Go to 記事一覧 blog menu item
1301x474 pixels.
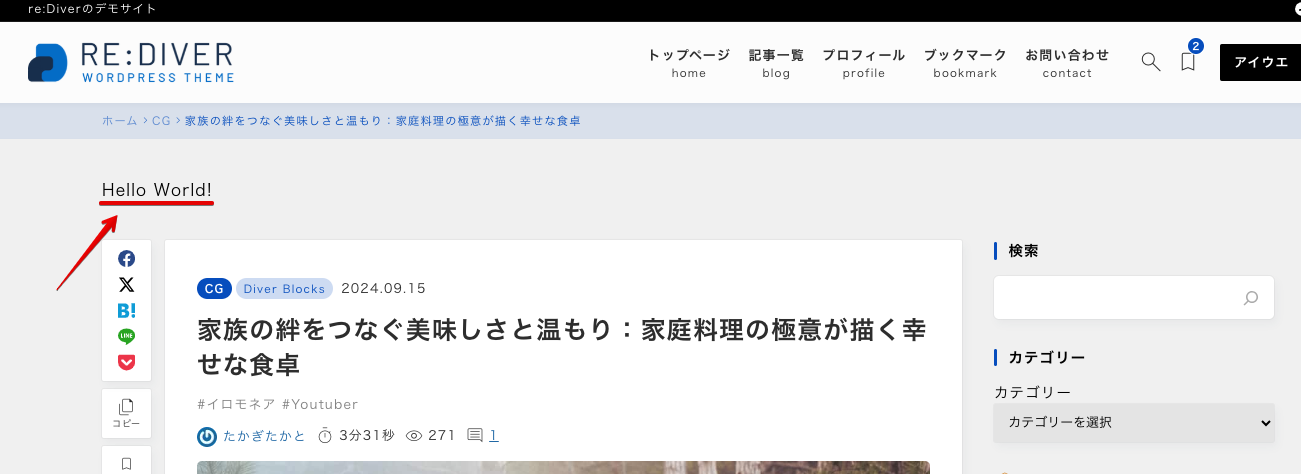776,62
